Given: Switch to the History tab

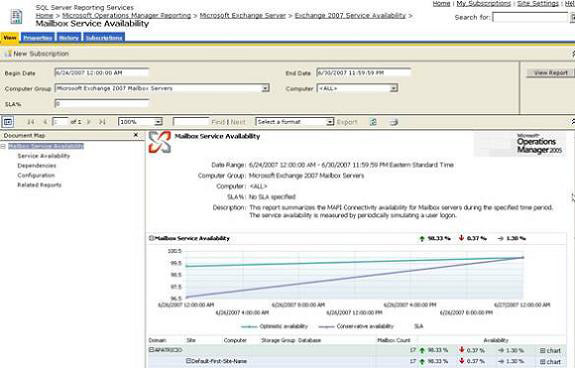Looking at the screenshot, I should [69, 38].
